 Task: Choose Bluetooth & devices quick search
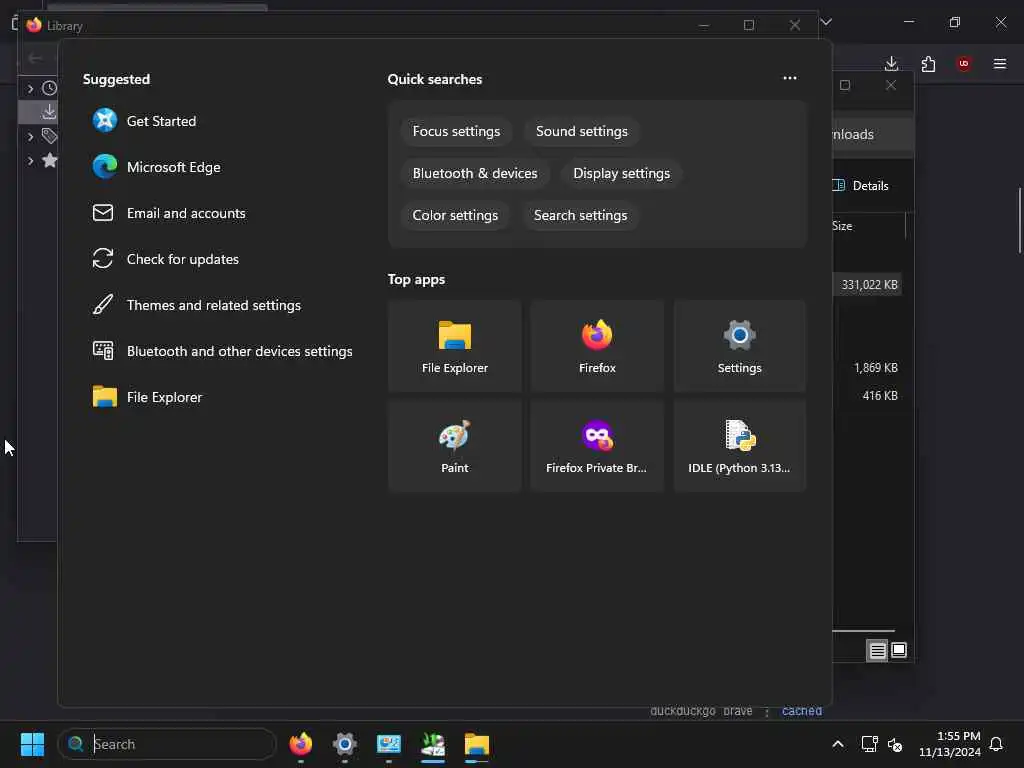click(475, 173)
